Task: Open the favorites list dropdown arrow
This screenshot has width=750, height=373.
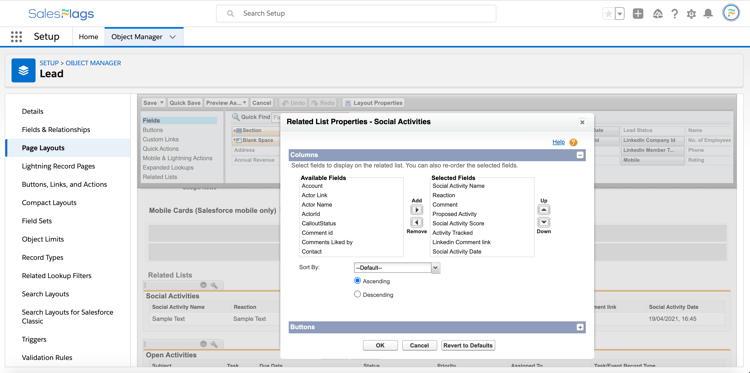Action: tap(620, 14)
